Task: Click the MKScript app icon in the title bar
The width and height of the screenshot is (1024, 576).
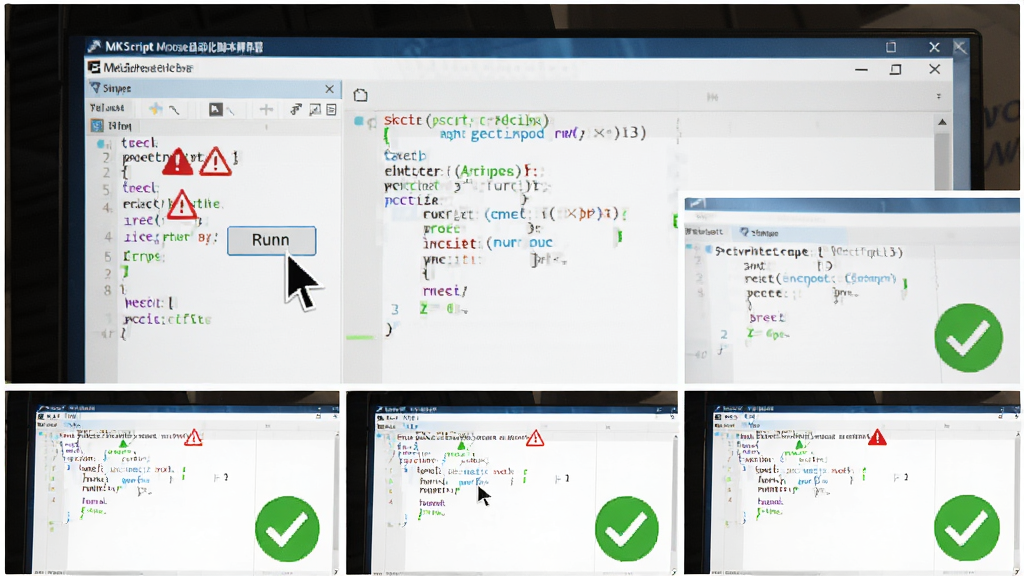Action: (95, 46)
